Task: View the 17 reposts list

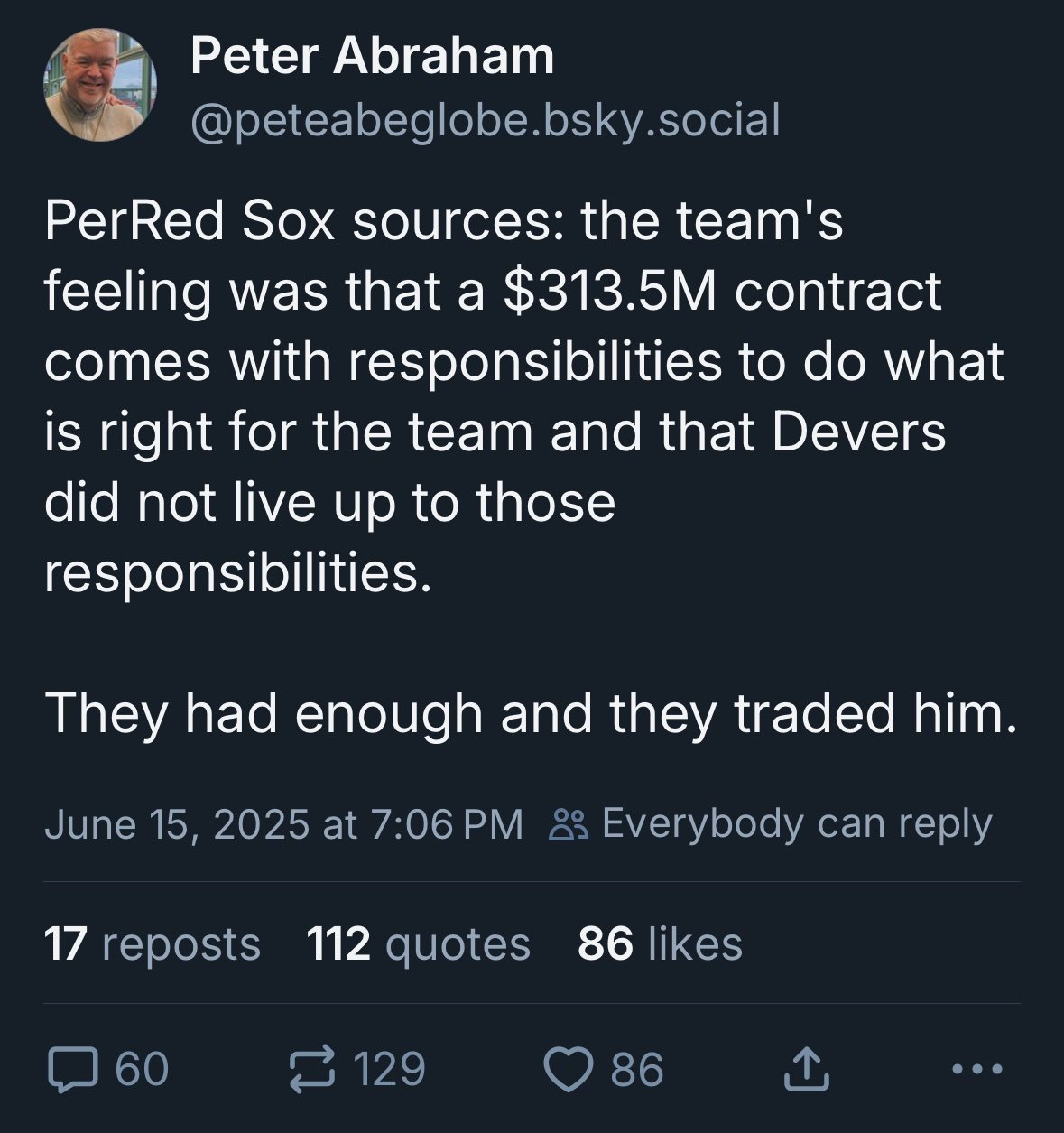Action: coord(152,944)
